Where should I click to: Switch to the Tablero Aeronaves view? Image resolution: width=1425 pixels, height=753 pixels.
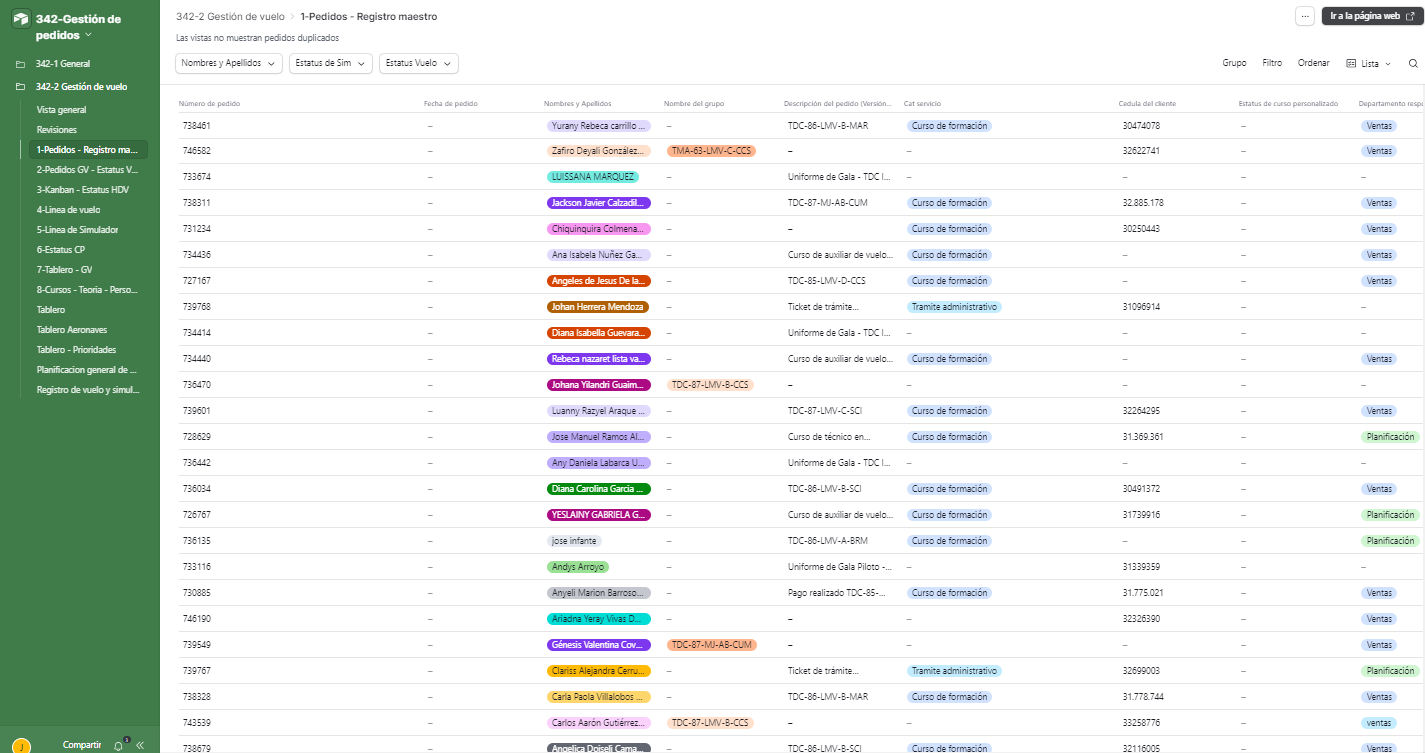74,330
